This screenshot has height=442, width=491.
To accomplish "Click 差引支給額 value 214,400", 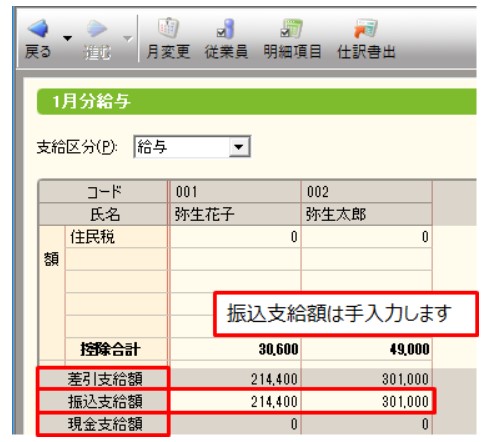I will coord(235,379).
